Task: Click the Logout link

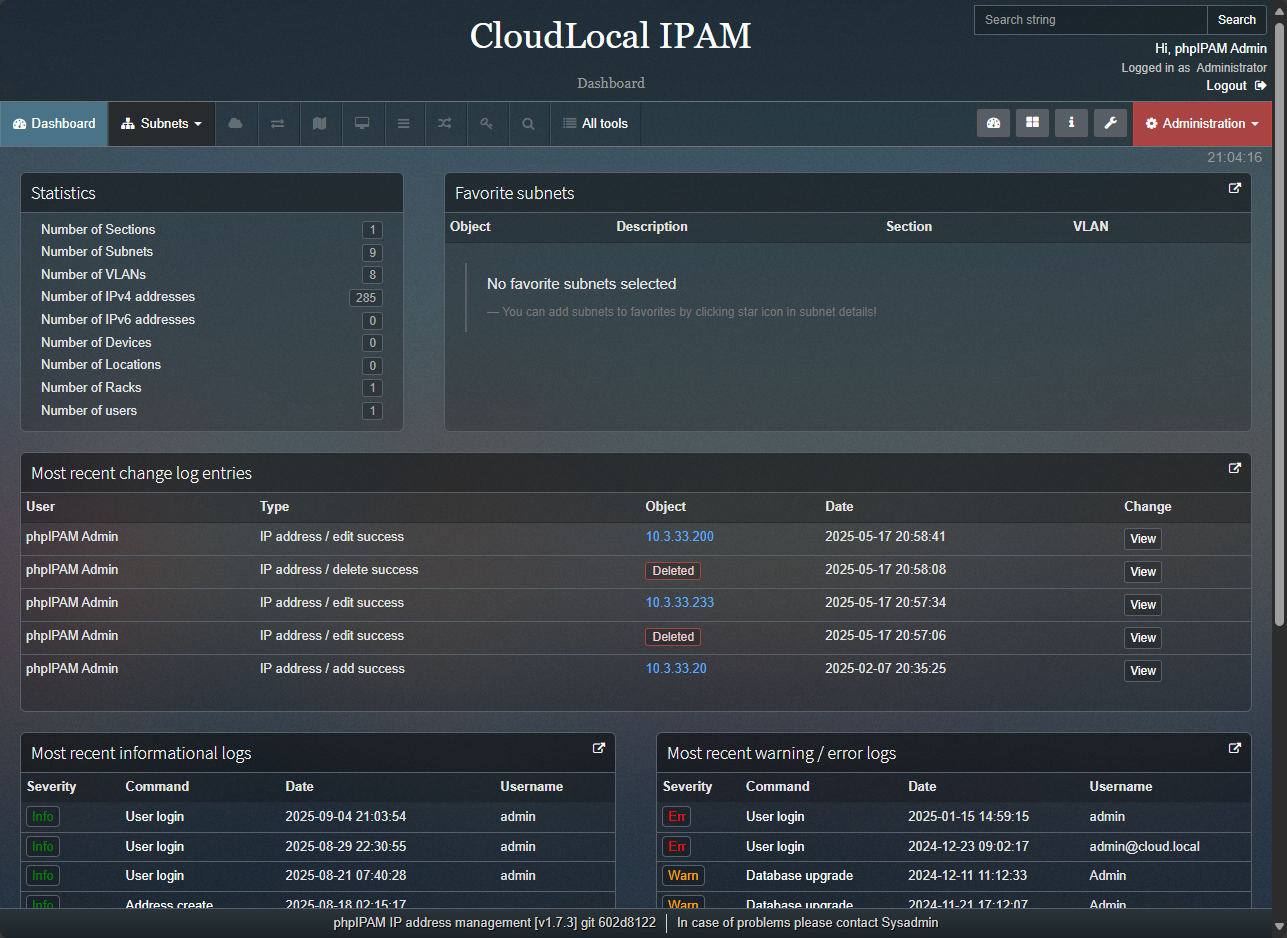Action: coord(1226,86)
